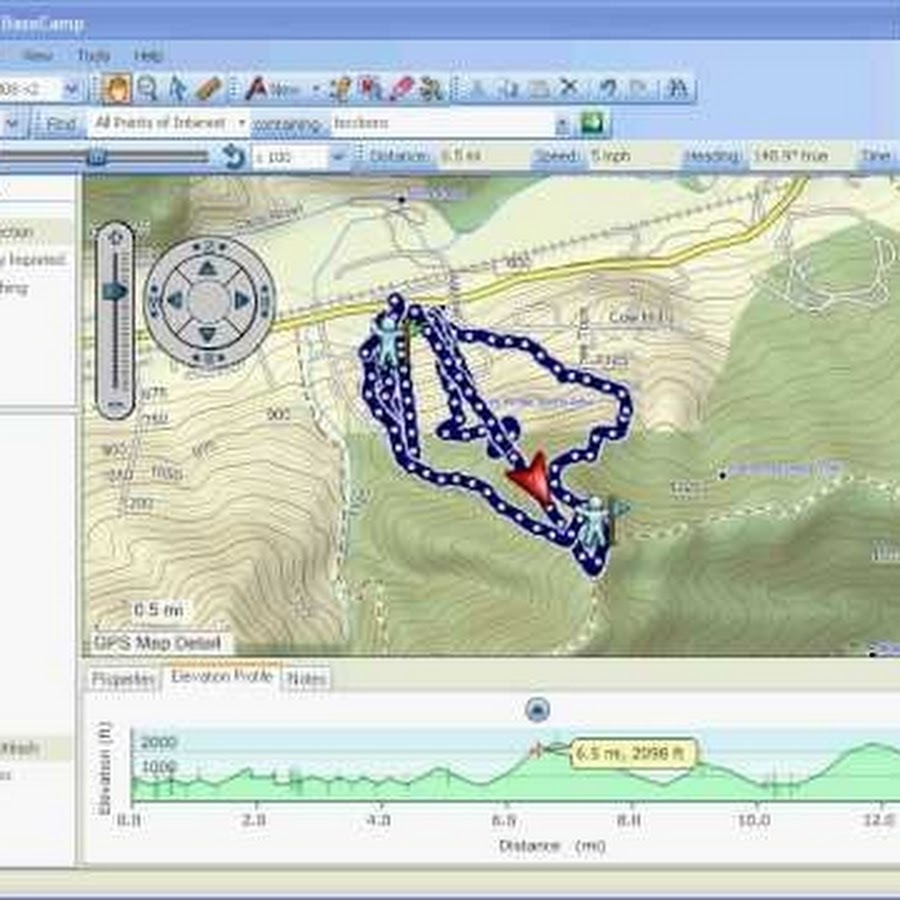The image size is (900, 900).
Task: Select the Measure ruler tool
Action: [x=208, y=89]
